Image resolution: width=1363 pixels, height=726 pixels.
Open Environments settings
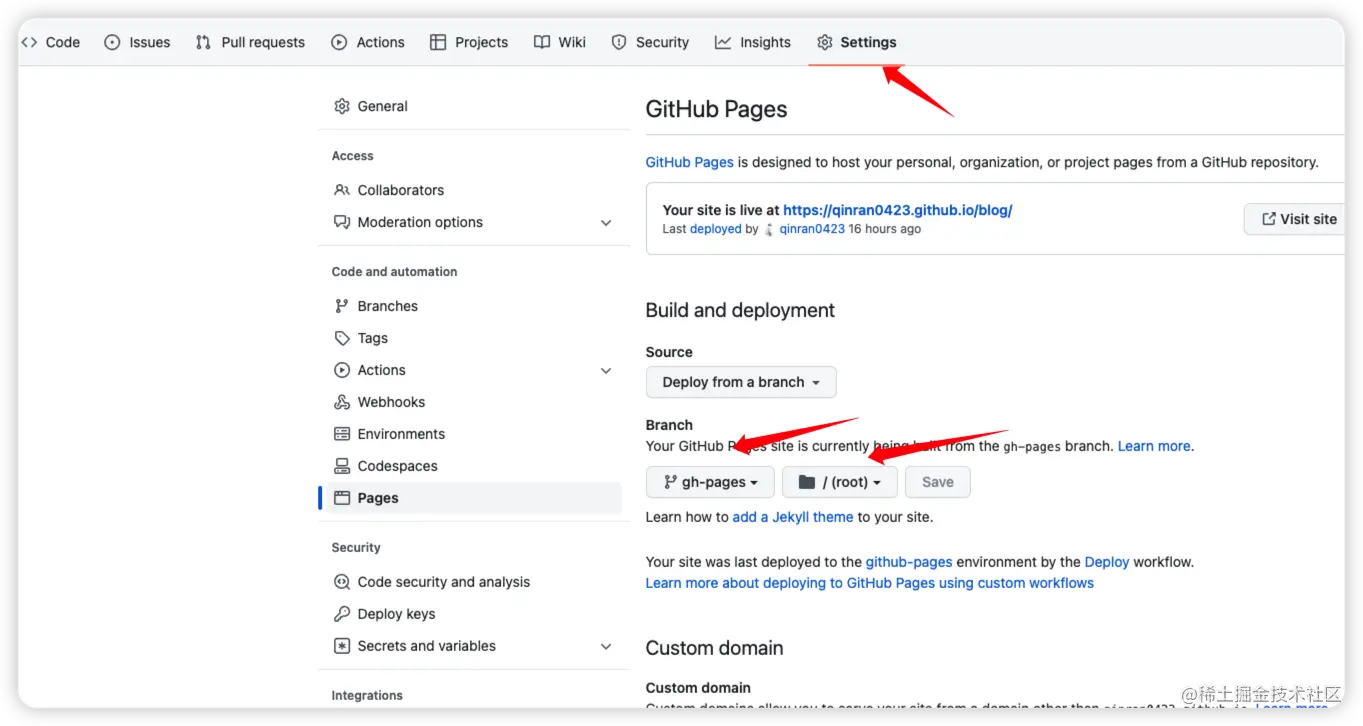[470, 434]
